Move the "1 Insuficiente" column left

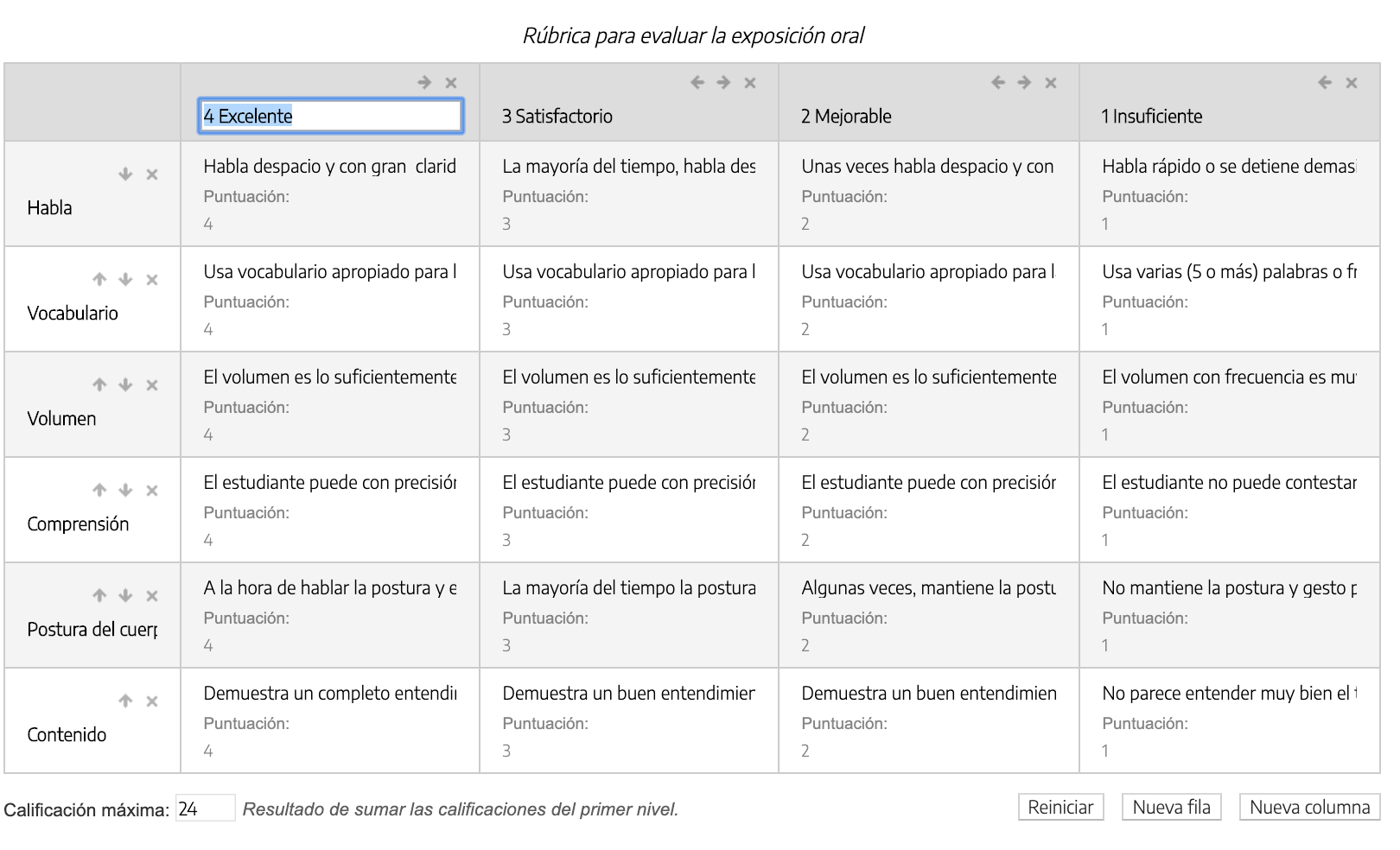1324,84
